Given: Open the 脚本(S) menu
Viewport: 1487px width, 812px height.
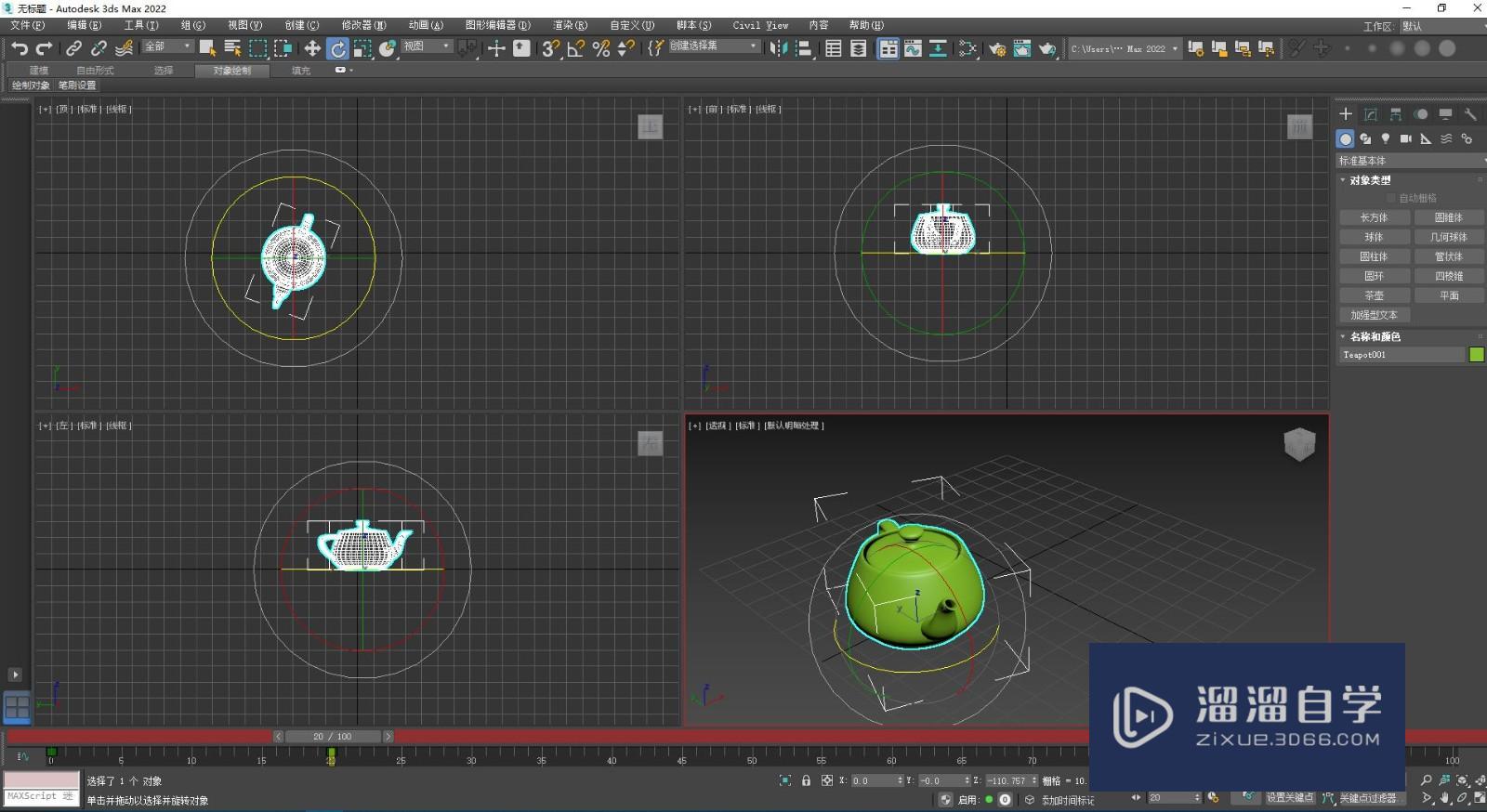Looking at the screenshot, I should (693, 25).
